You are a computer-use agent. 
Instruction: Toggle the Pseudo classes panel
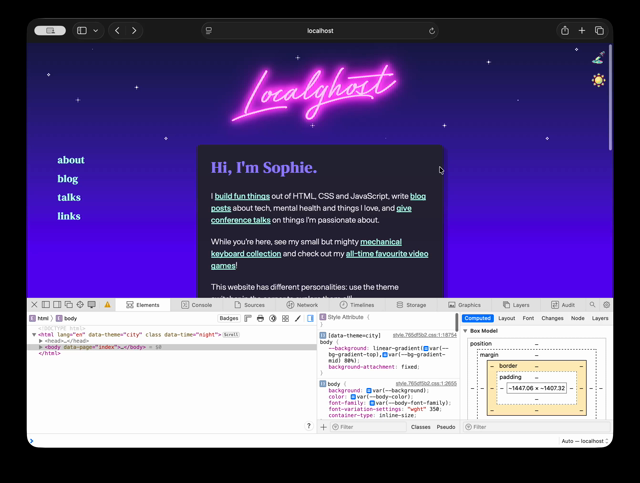point(446,427)
